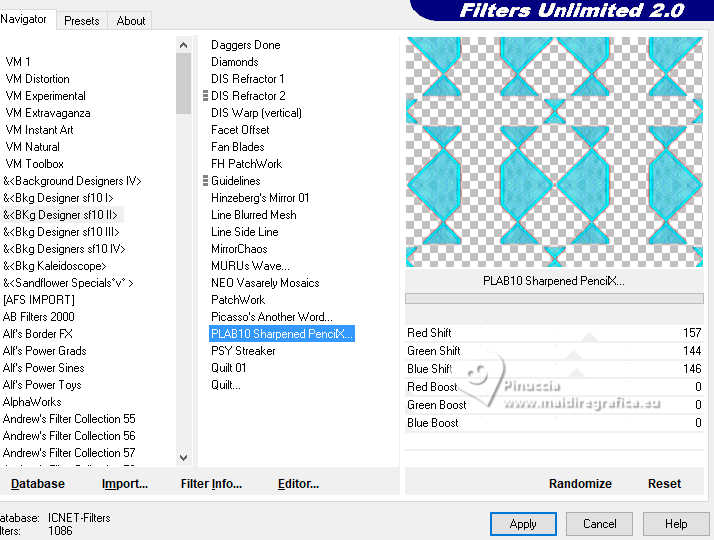Screen dimensions: 714x540
Task: Click the Database button
Action: (38, 484)
